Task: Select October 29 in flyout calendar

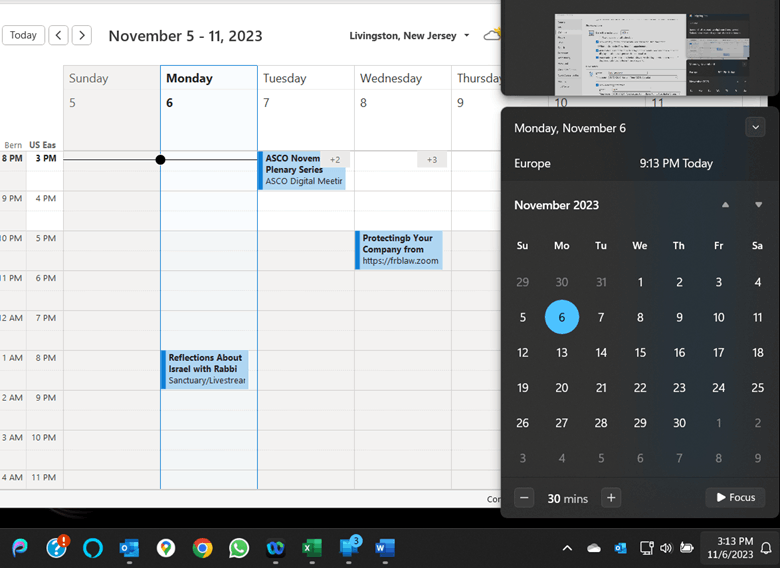Action: [522, 283]
